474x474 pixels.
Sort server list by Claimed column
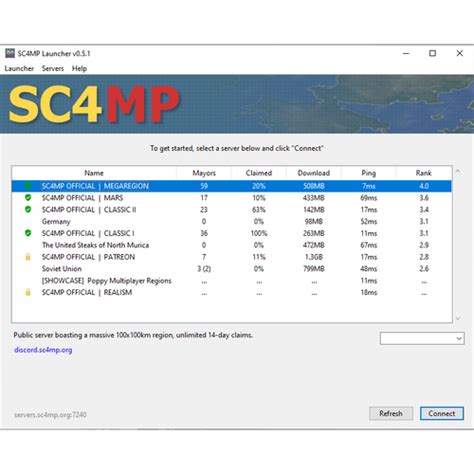(x=259, y=173)
